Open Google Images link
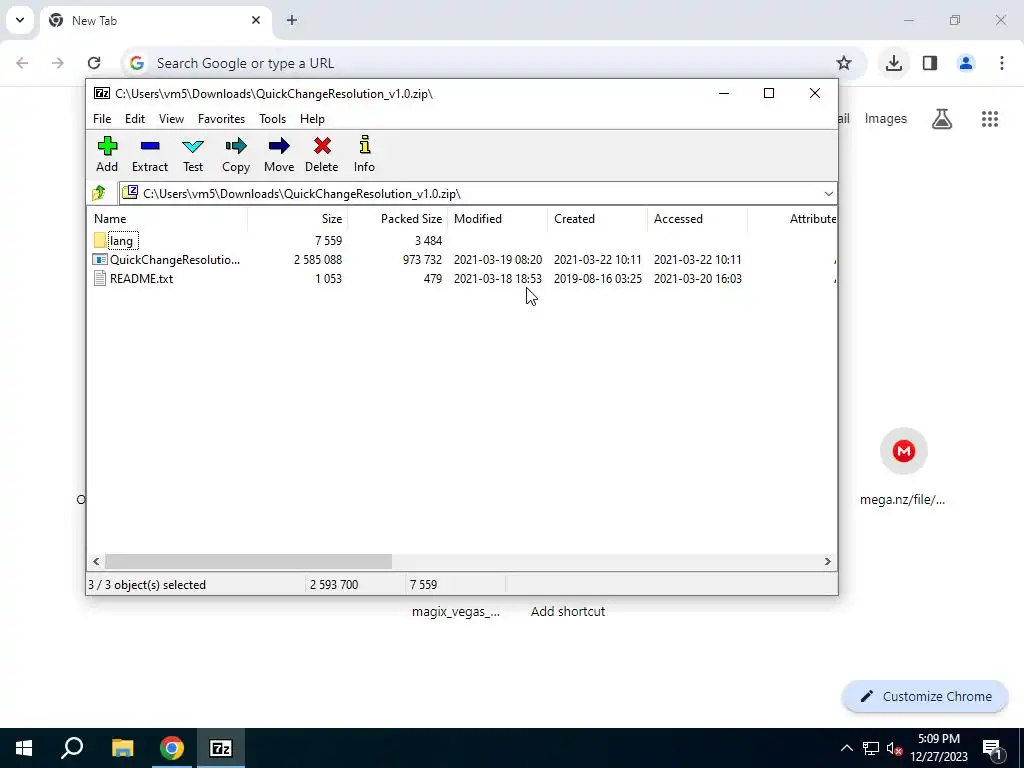Image resolution: width=1024 pixels, height=768 pixels. point(886,119)
